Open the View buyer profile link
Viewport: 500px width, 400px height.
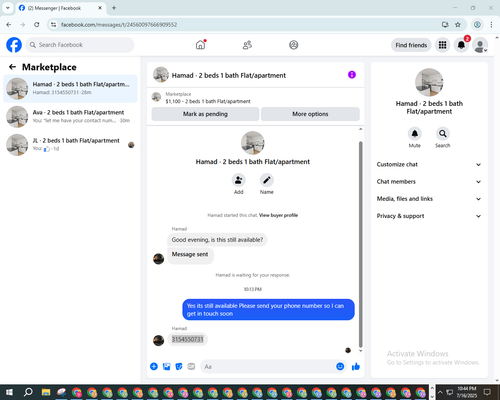pos(278,215)
